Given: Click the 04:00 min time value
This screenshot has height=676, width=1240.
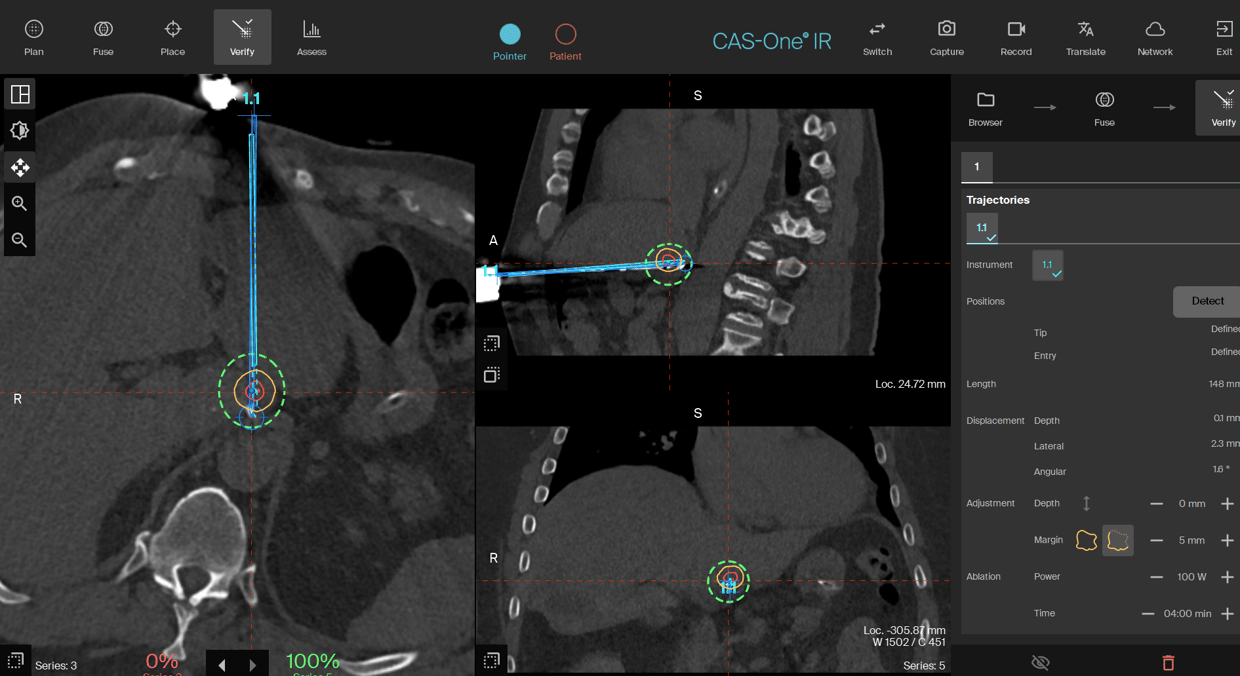Looking at the screenshot, I should click(1187, 614).
